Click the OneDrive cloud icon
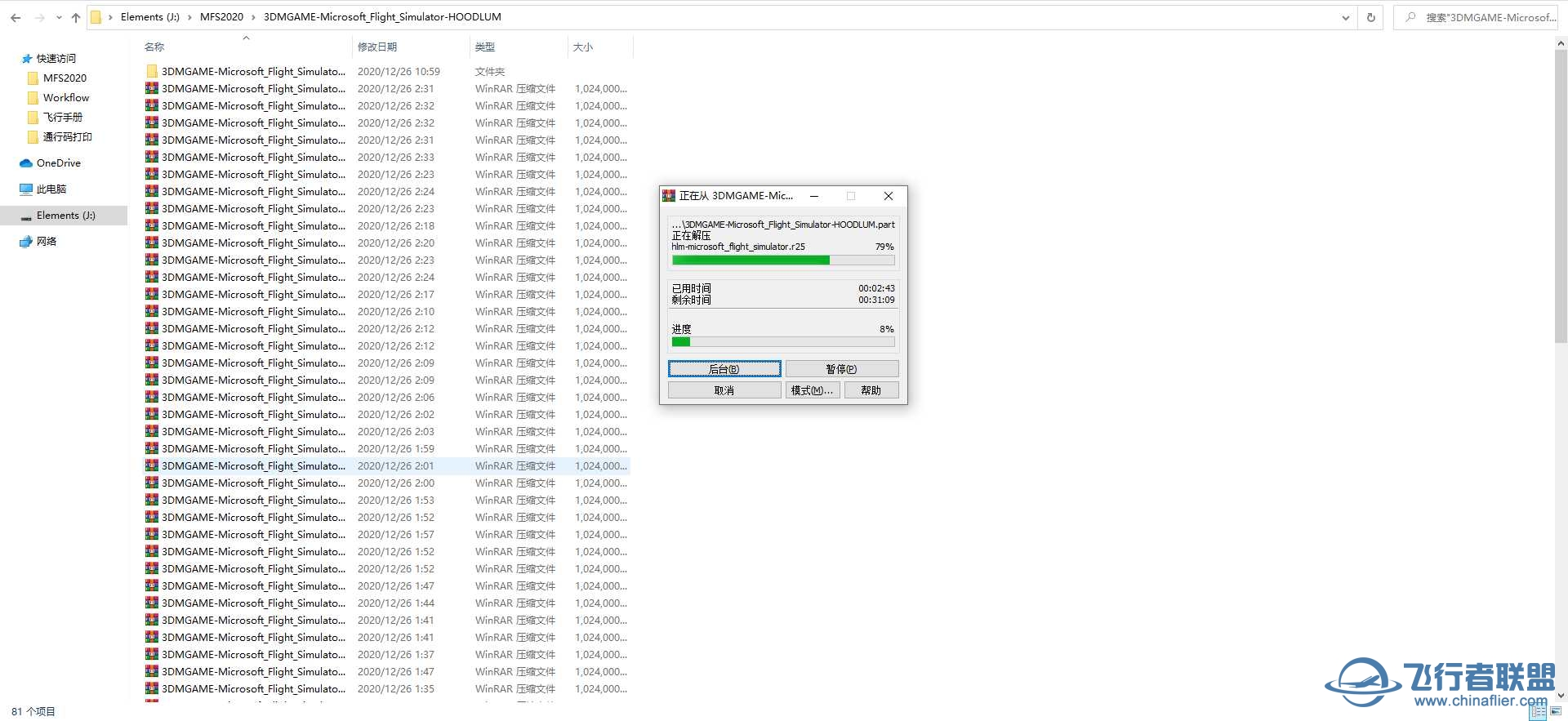The image size is (1568, 721). (26, 163)
